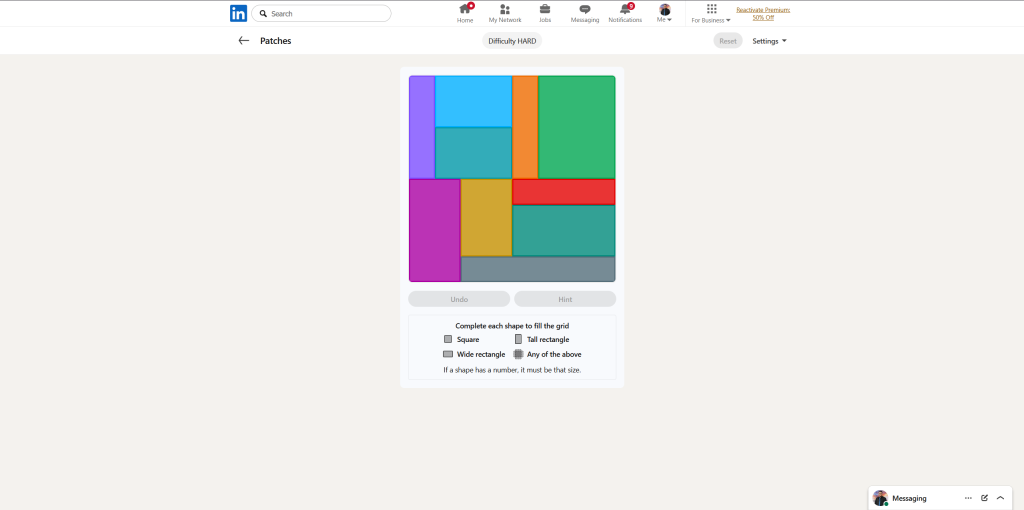Click the Messaging overlay profile picture

[880, 498]
